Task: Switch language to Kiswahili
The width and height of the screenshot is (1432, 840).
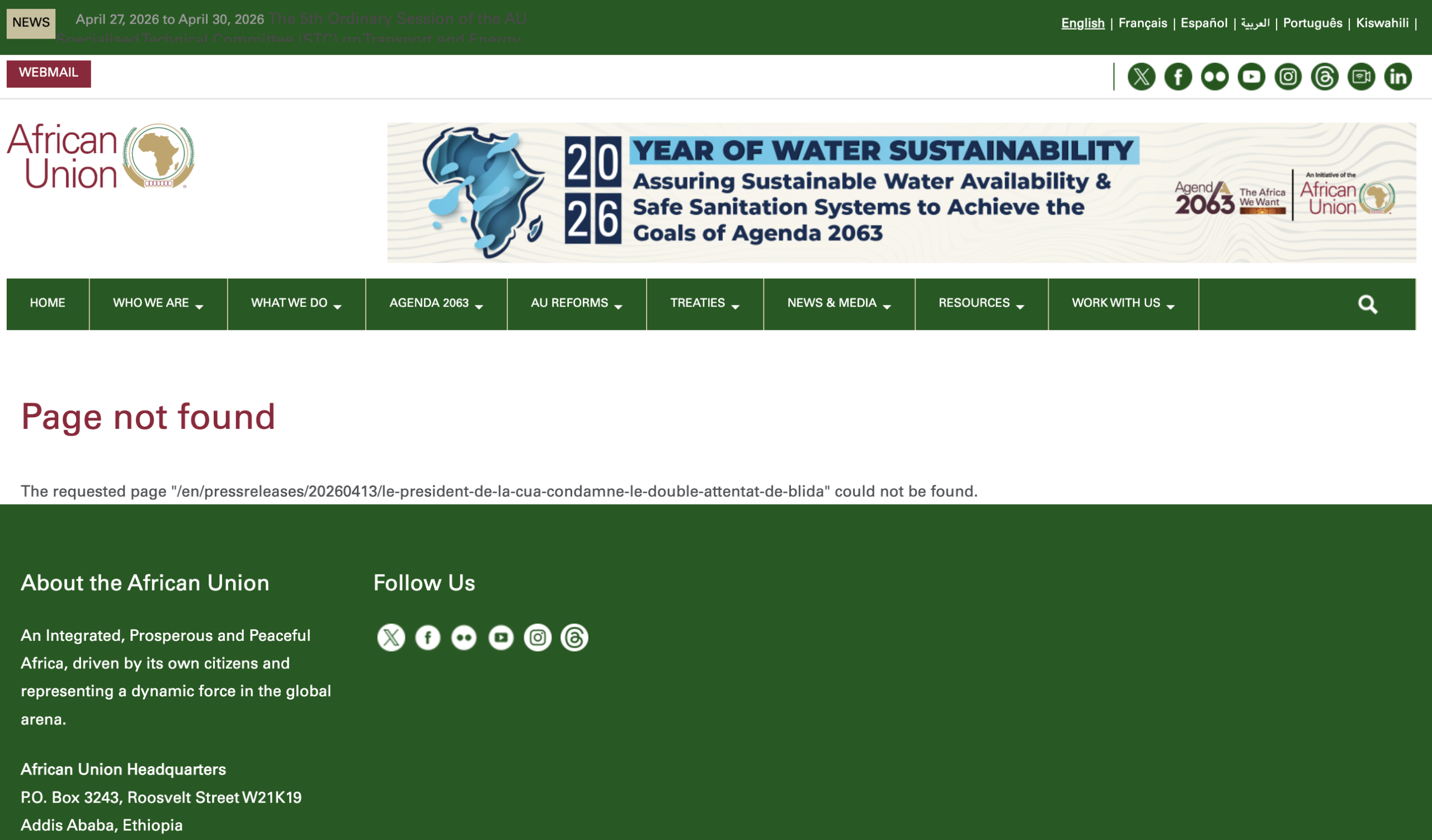Action: click(x=1382, y=23)
